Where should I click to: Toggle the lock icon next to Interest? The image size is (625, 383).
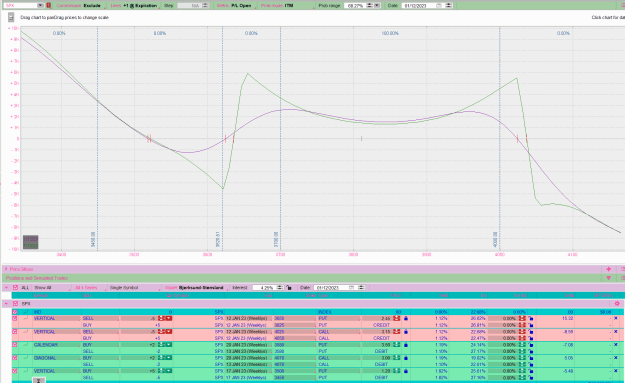pyautogui.click(x=289, y=287)
